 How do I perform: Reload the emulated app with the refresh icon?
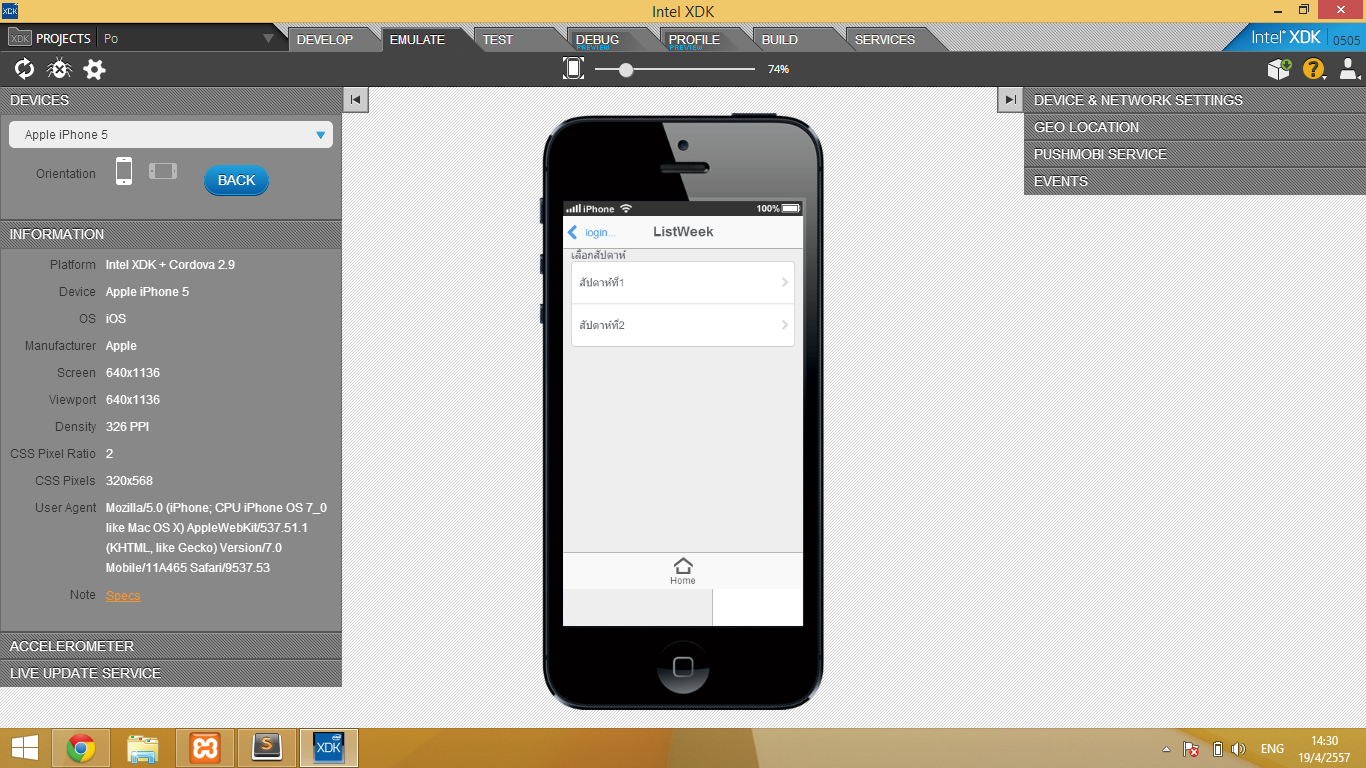(24, 69)
